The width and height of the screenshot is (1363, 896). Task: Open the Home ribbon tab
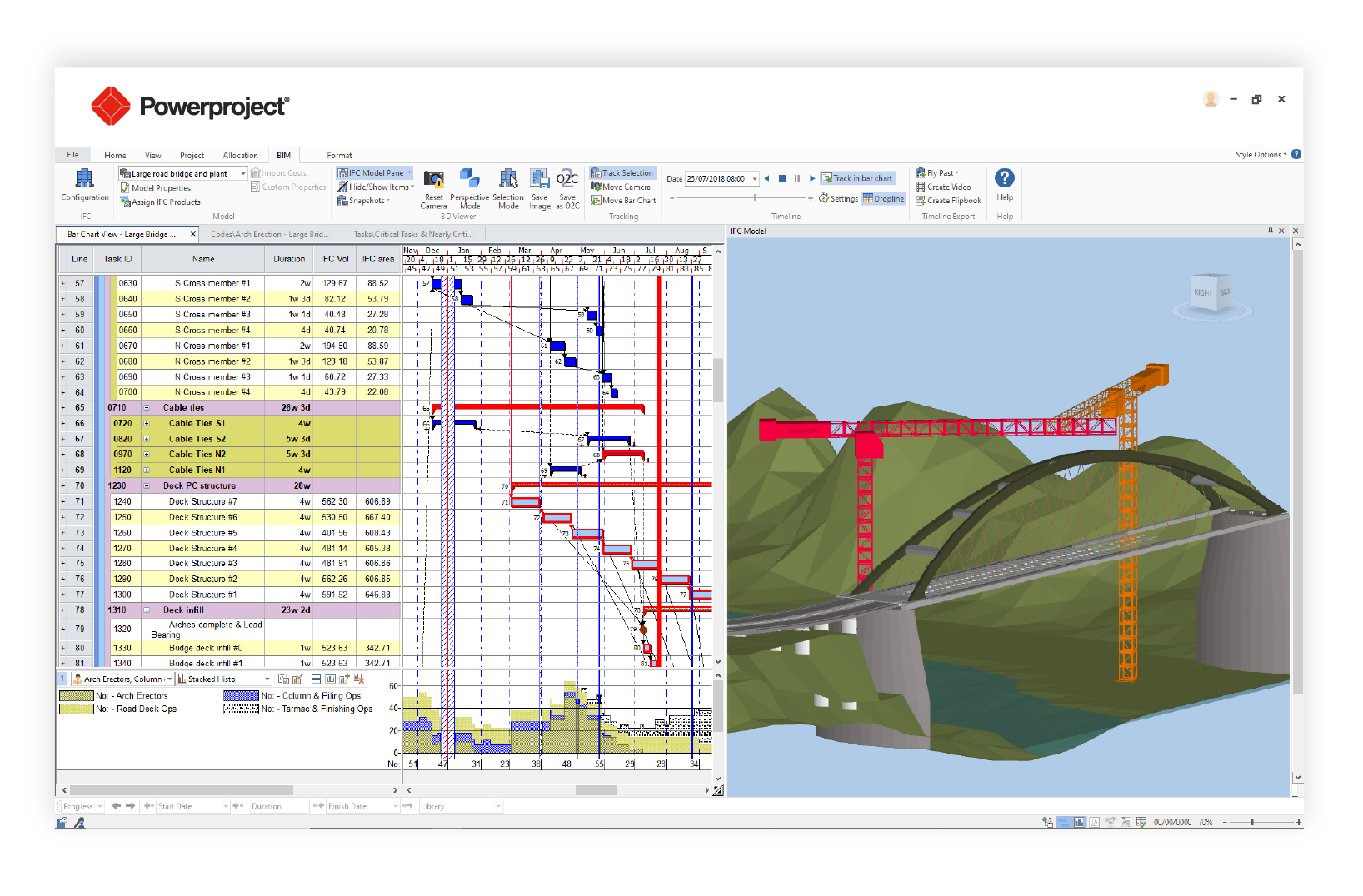click(x=115, y=156)
